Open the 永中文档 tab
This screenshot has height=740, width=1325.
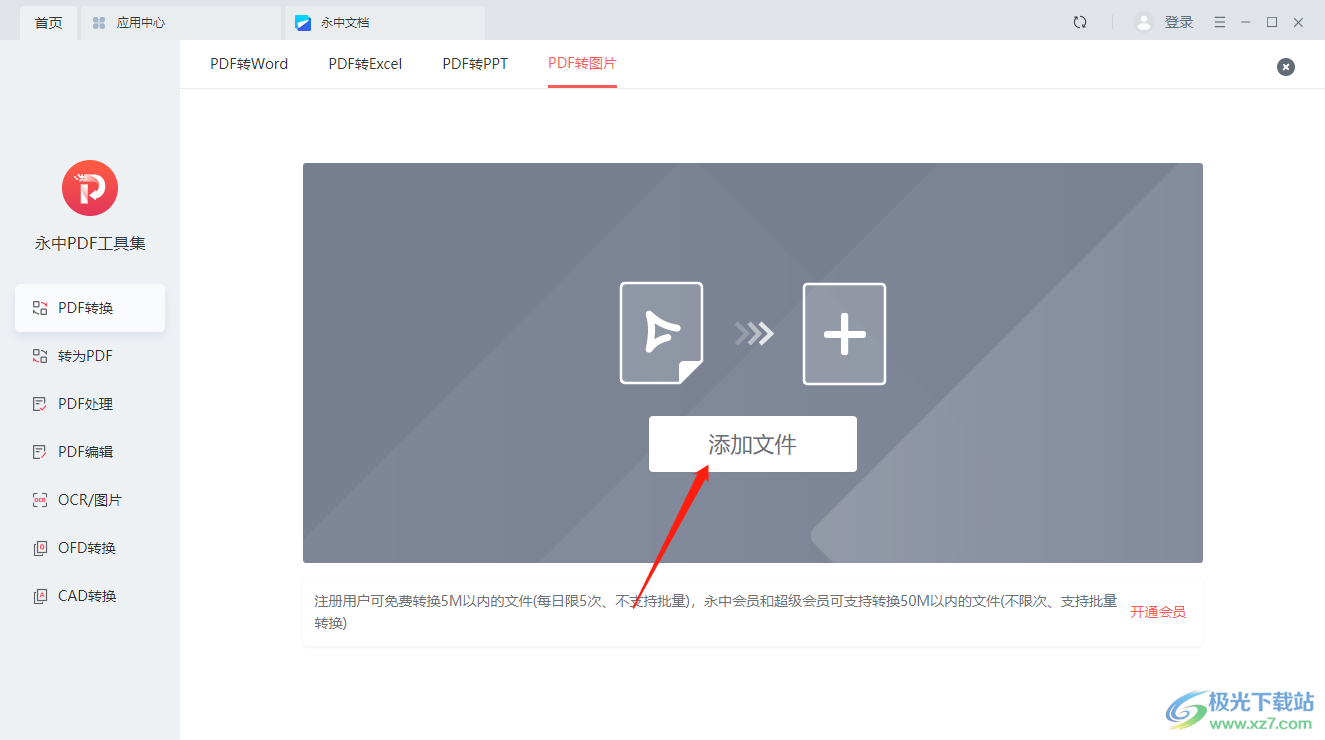pyautogui.click(x=384, y=22)
